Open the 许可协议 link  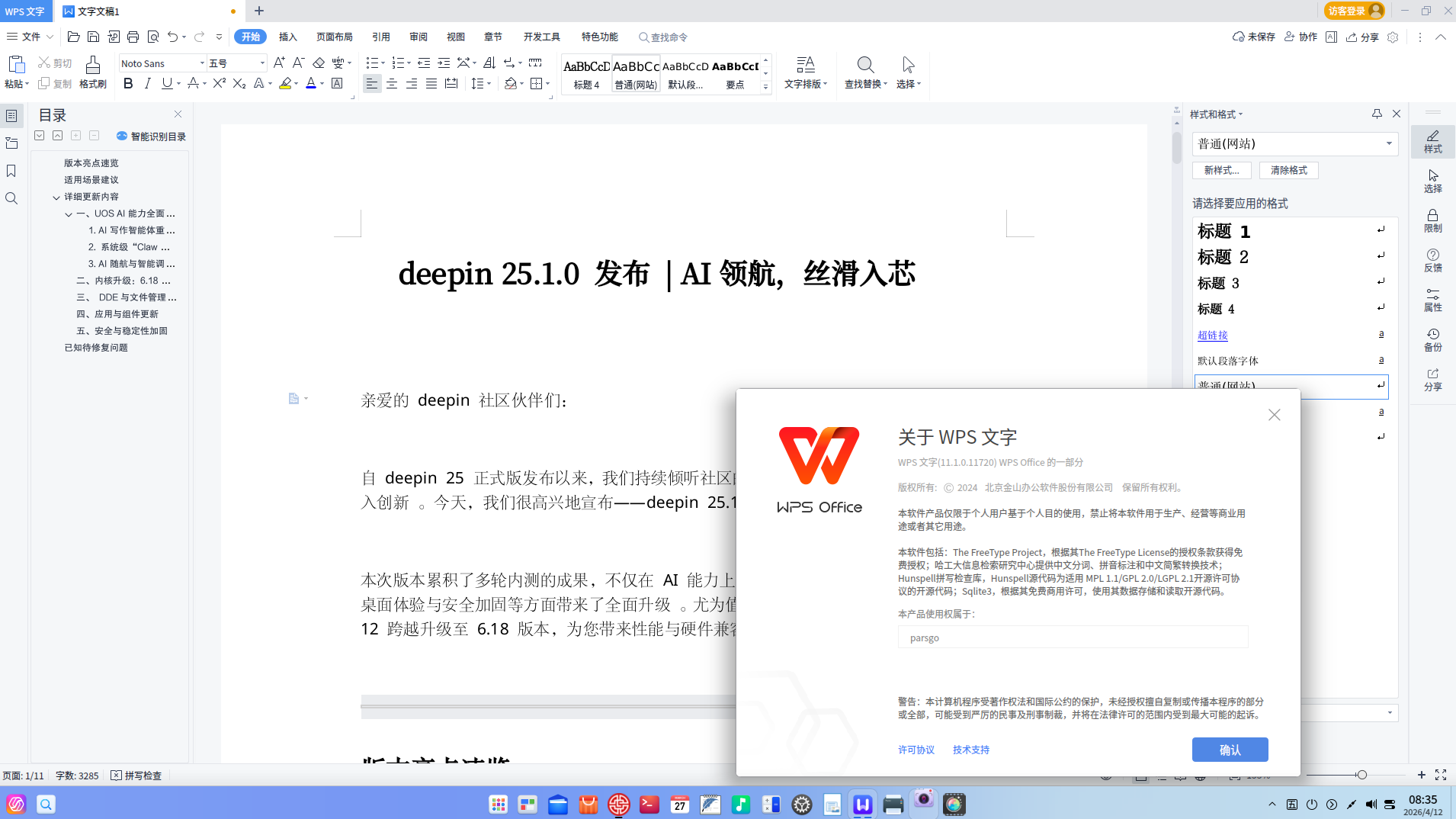click(916, 750)
